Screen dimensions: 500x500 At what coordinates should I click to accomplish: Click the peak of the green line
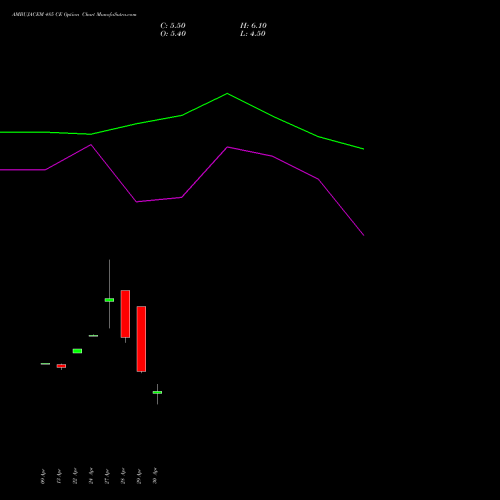(x=227, y=94)
